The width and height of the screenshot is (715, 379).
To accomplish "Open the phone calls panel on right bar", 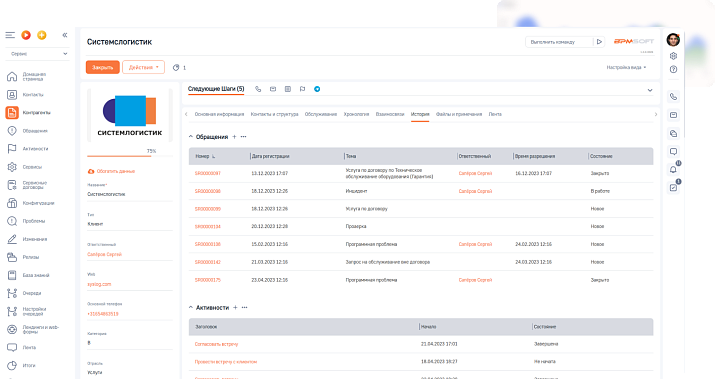I will (673, 97).
